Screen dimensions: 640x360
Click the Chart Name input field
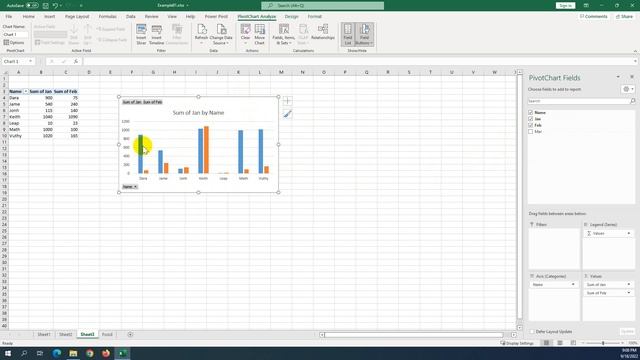click(x=16, y=34)
